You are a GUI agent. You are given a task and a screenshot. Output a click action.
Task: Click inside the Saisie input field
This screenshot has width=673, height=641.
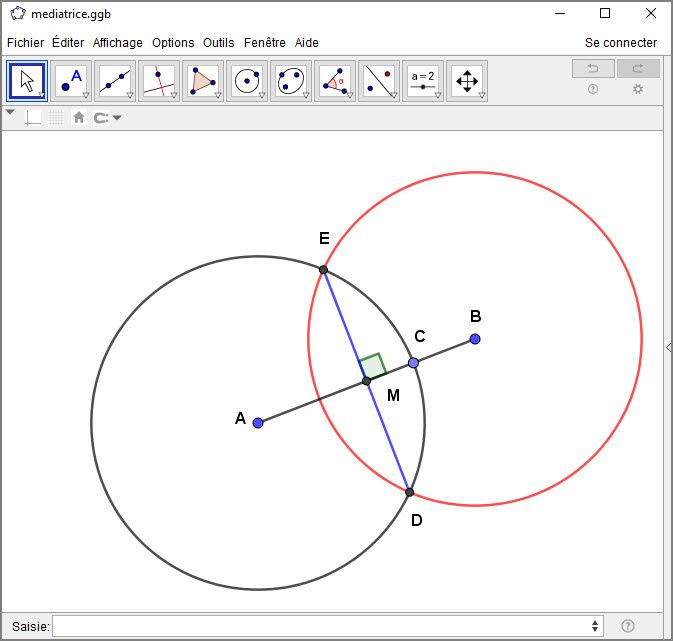(x=320, y=626)
